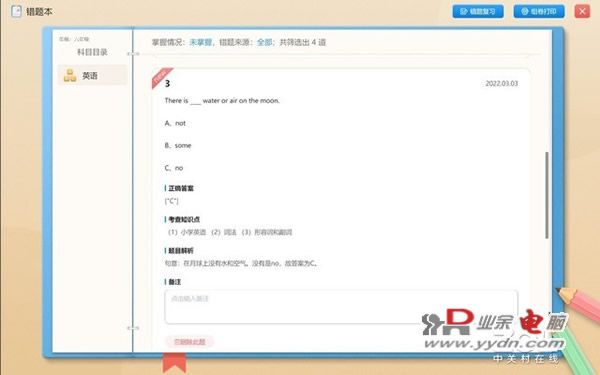Click the answer text ["C"]

coord(171,201)
